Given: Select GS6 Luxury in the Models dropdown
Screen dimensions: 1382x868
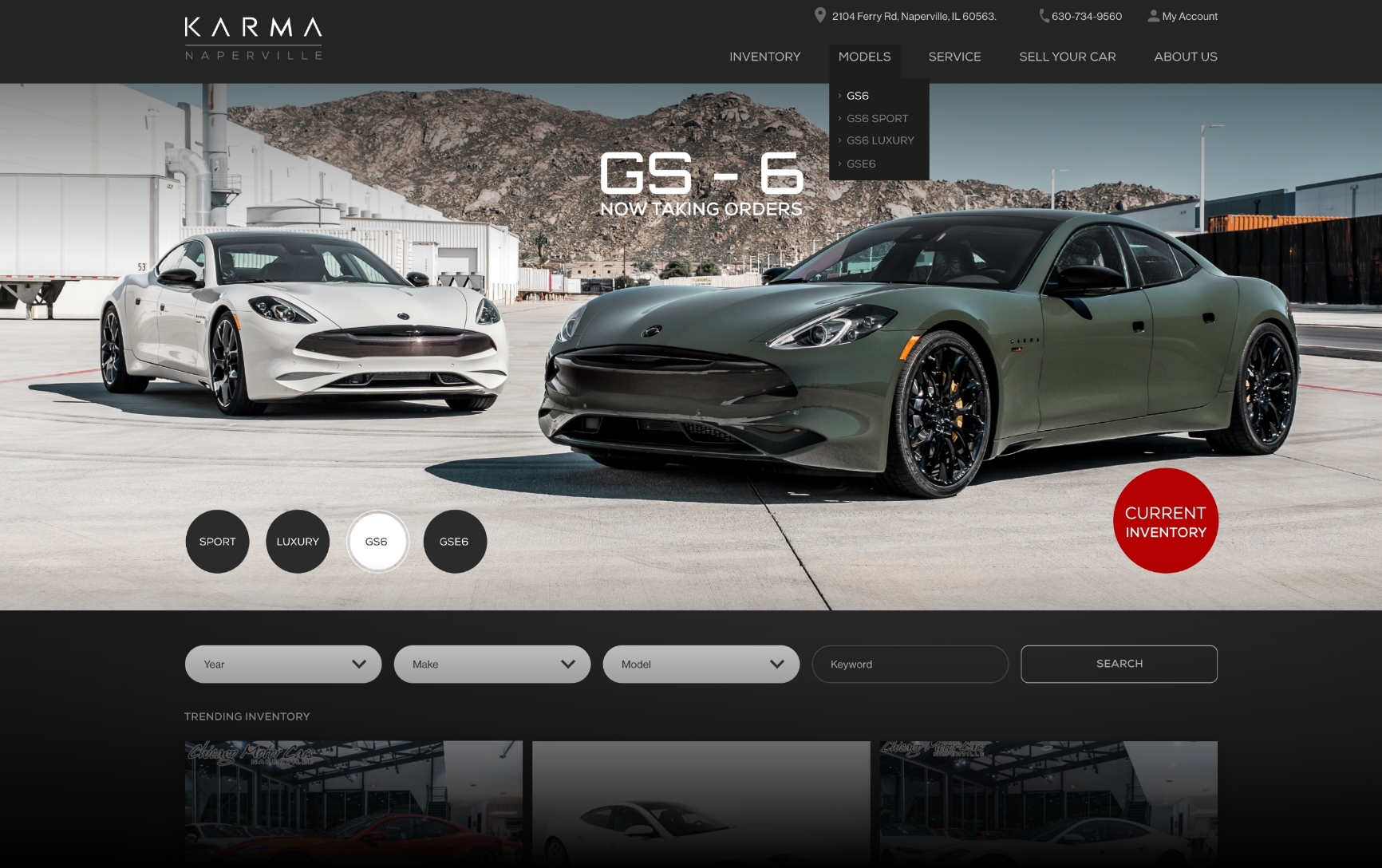Looking at the screenshot, I should 880,140.
